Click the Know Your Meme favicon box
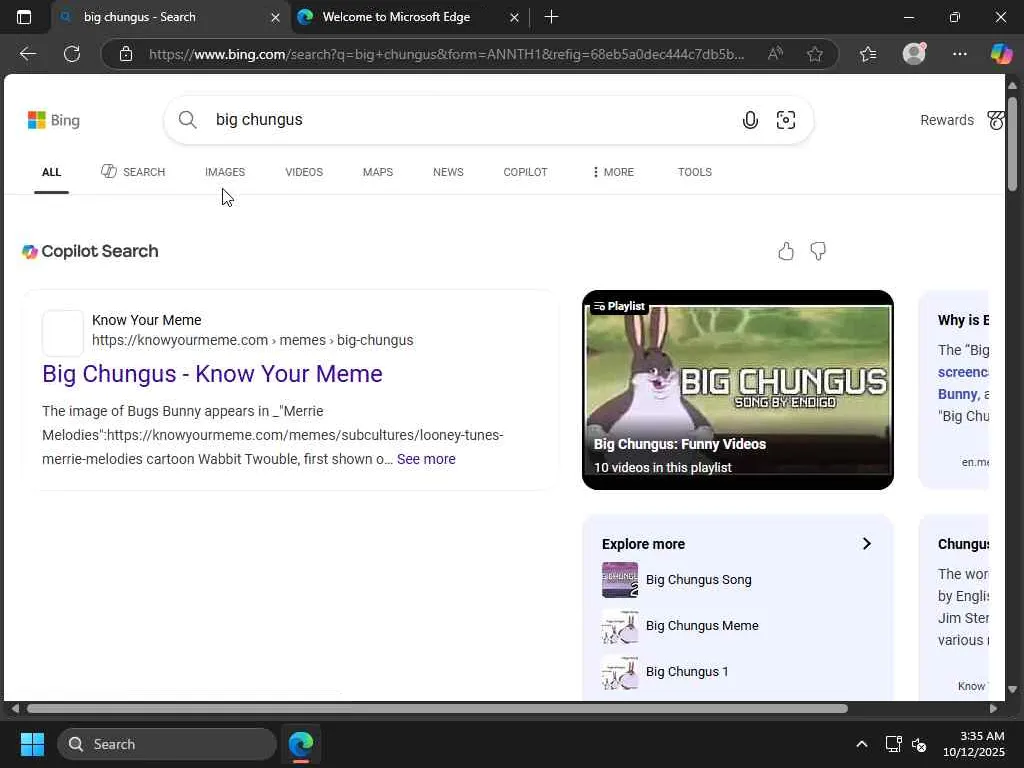Screen dimensions: 1024x768 pyautogui.click(x=63, y=332)
